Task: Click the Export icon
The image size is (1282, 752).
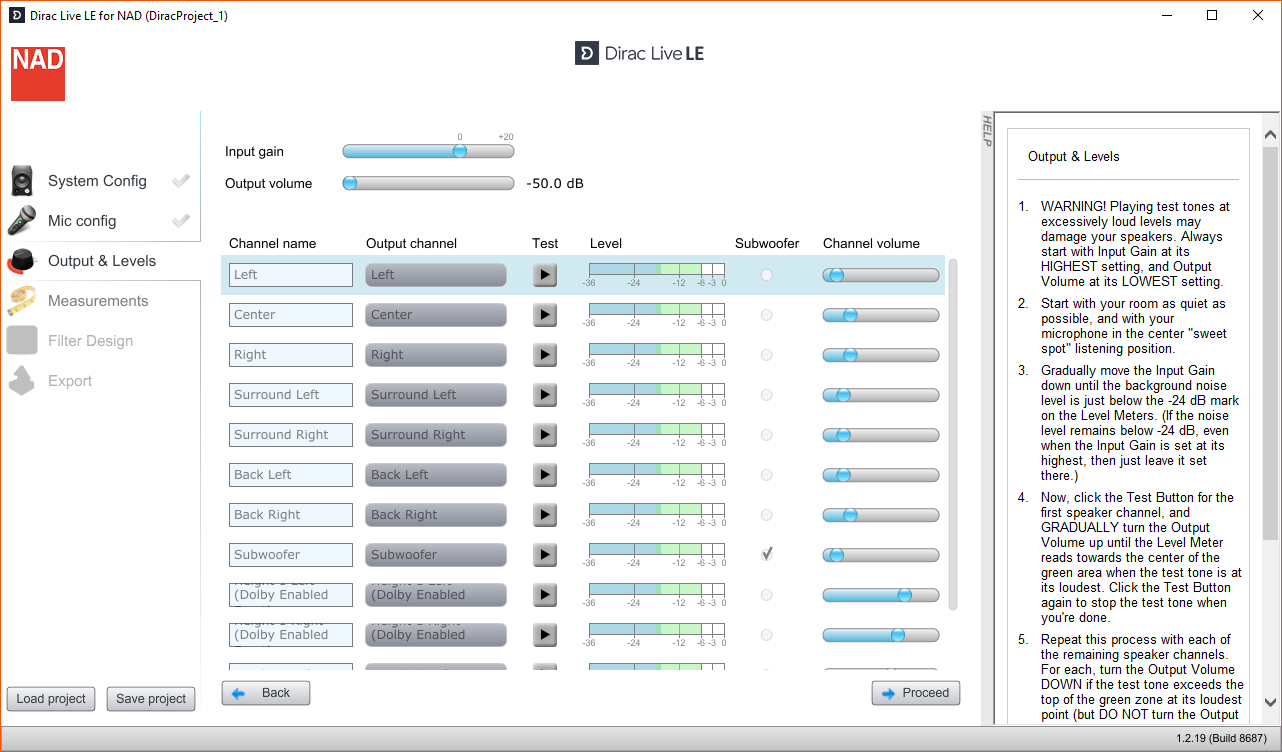Action: [x=23, y=381]
